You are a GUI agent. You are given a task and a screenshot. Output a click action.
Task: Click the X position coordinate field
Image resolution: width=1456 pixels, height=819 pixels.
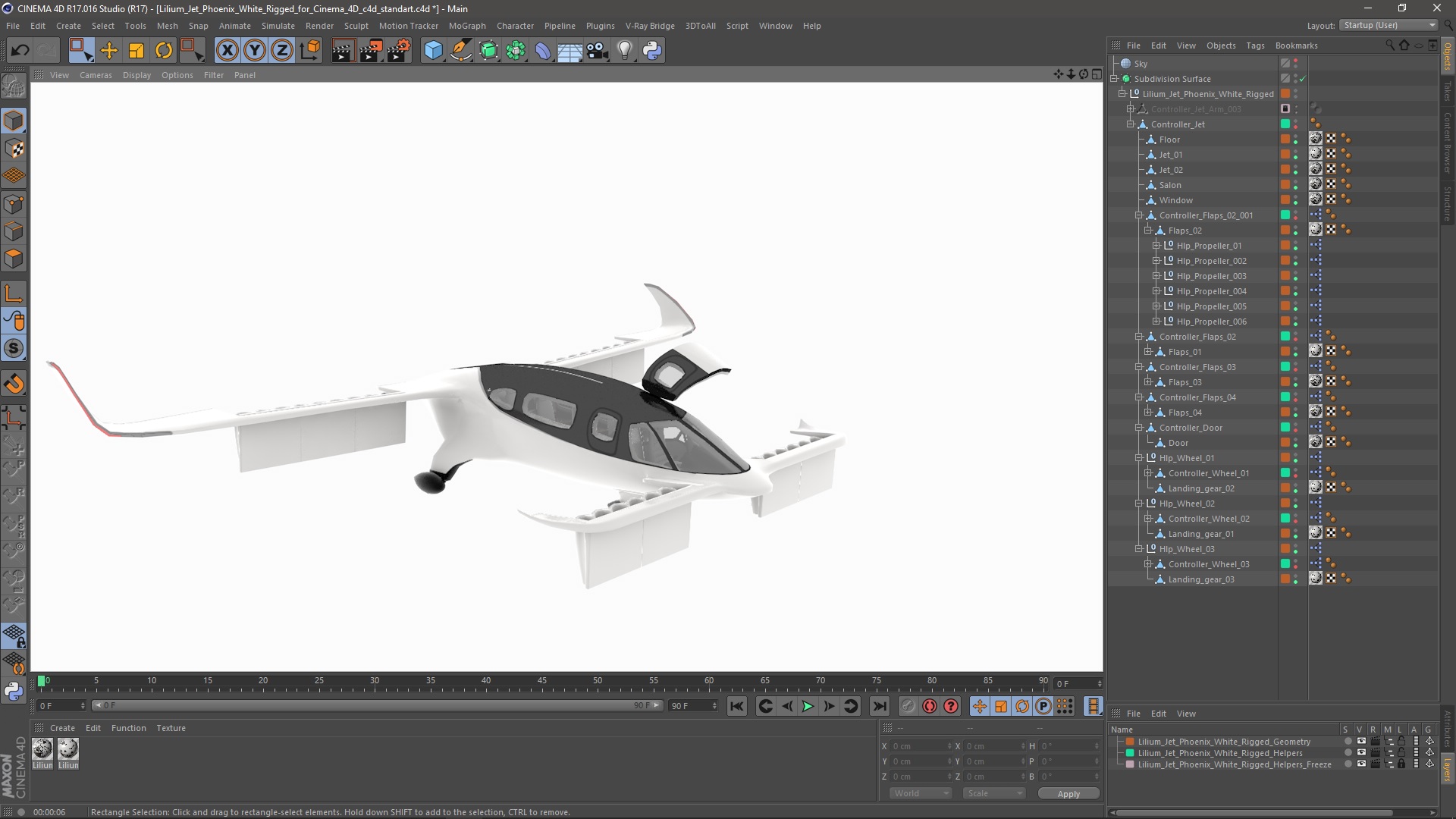920,746
